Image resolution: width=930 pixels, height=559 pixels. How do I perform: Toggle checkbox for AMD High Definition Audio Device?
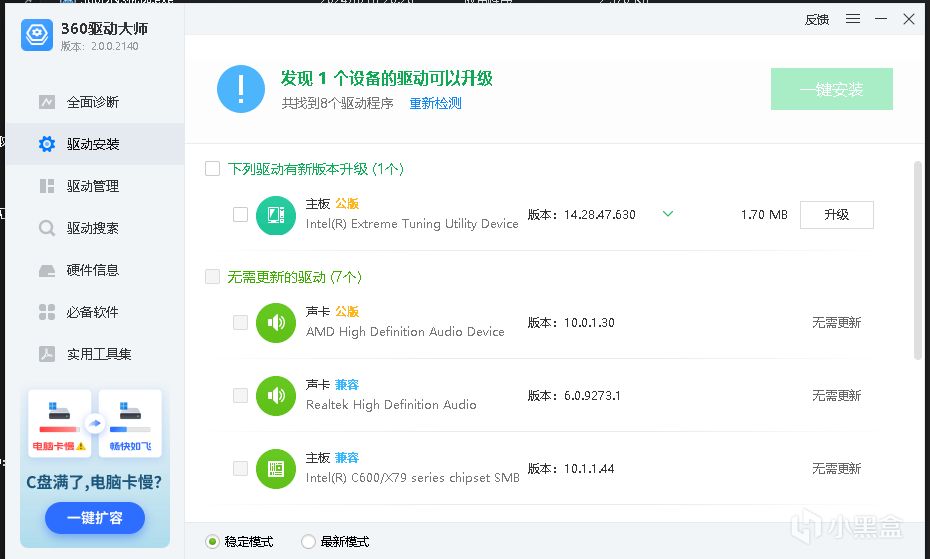[240, 322]
